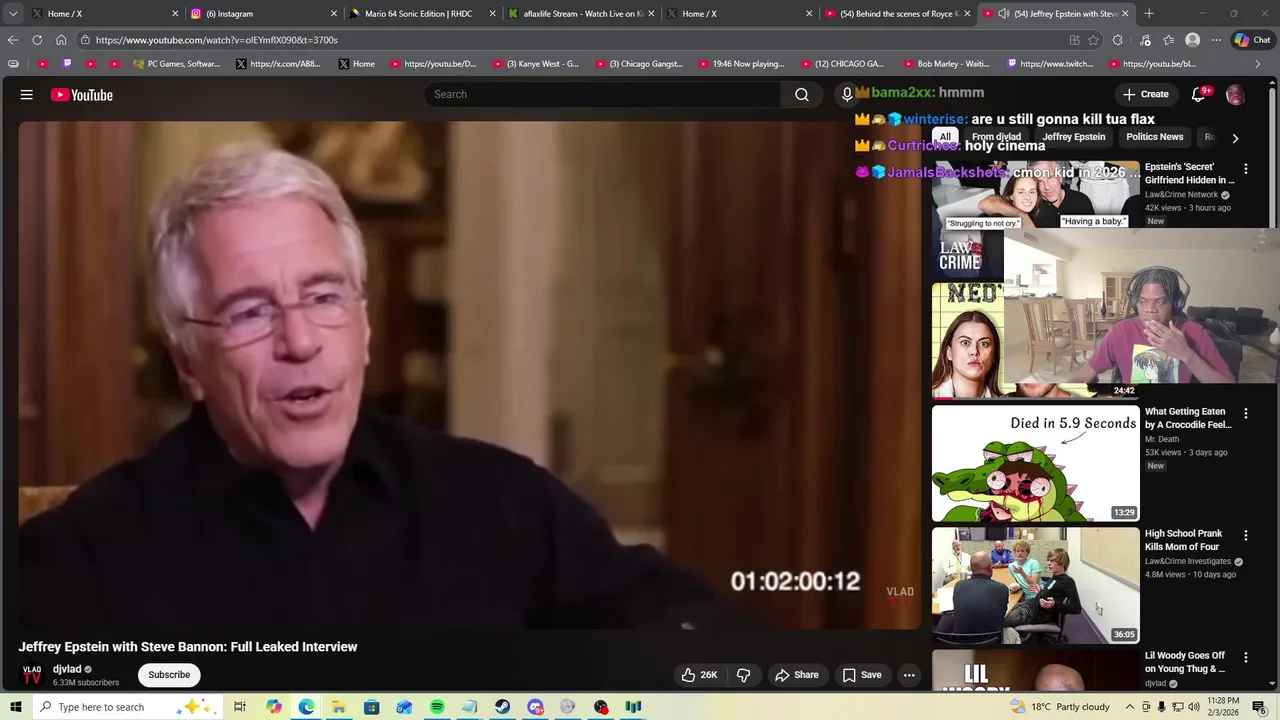
Task: Select the Jeffrey Epstein filter chip
Action: [1073, 137]
